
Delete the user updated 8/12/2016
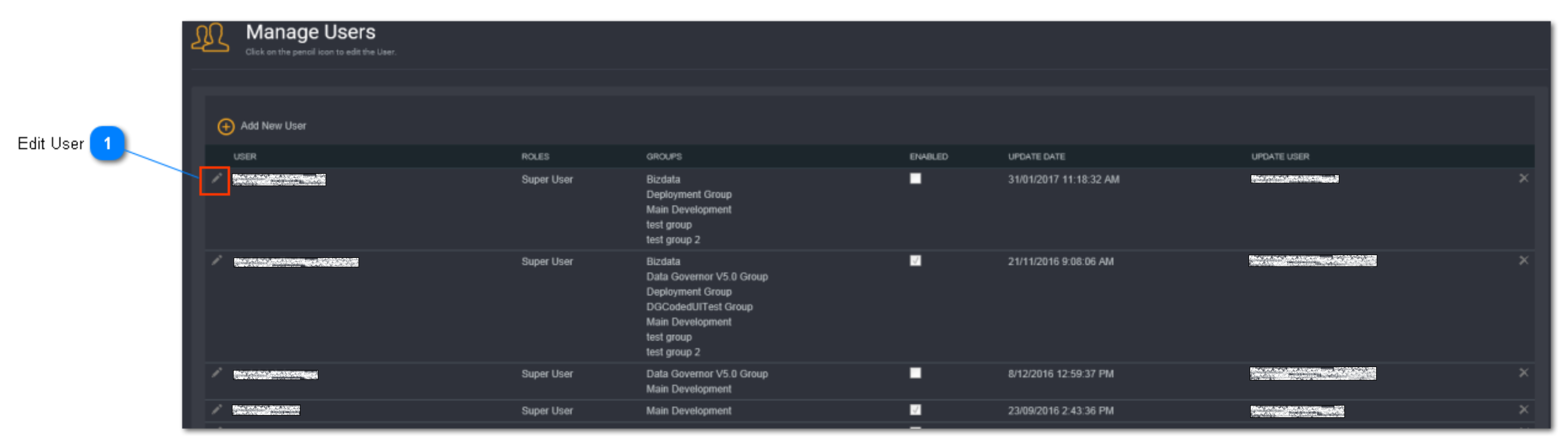point(1523,373)
